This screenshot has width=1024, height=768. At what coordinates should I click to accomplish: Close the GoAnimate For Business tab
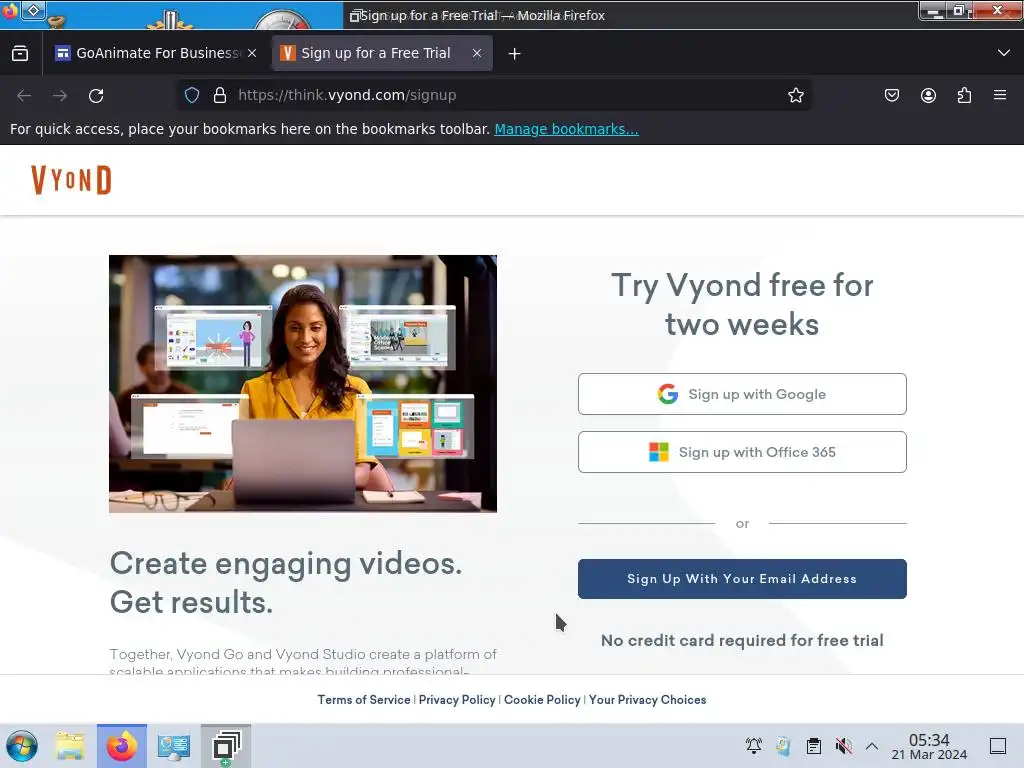click(x=252, y=54)
